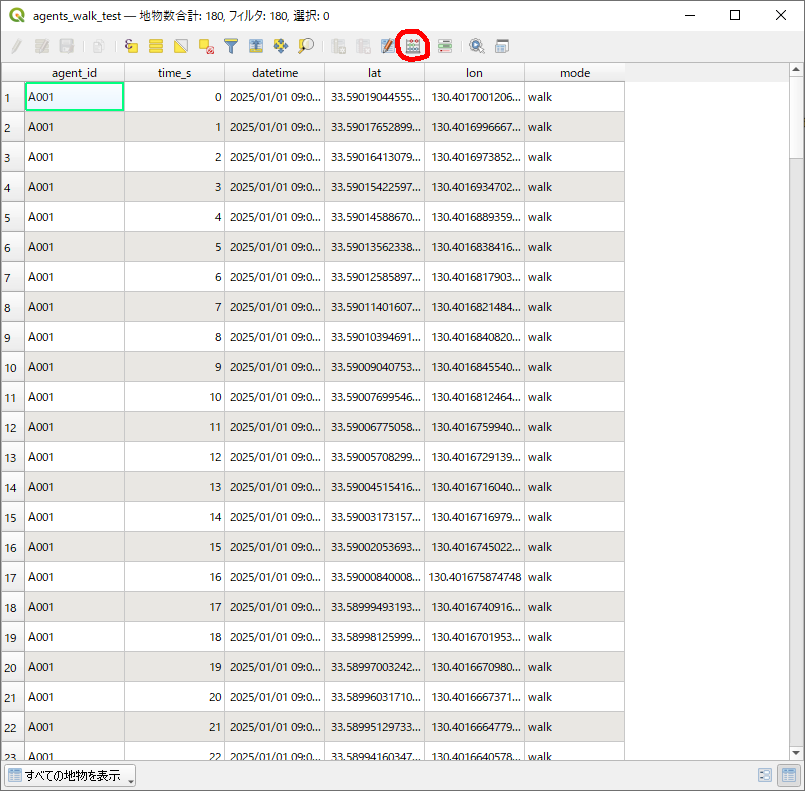805x791 pixels.
Task: Toggle editing mode with the pencil icon
Action: pyautogui.click(x=17, y=46)
